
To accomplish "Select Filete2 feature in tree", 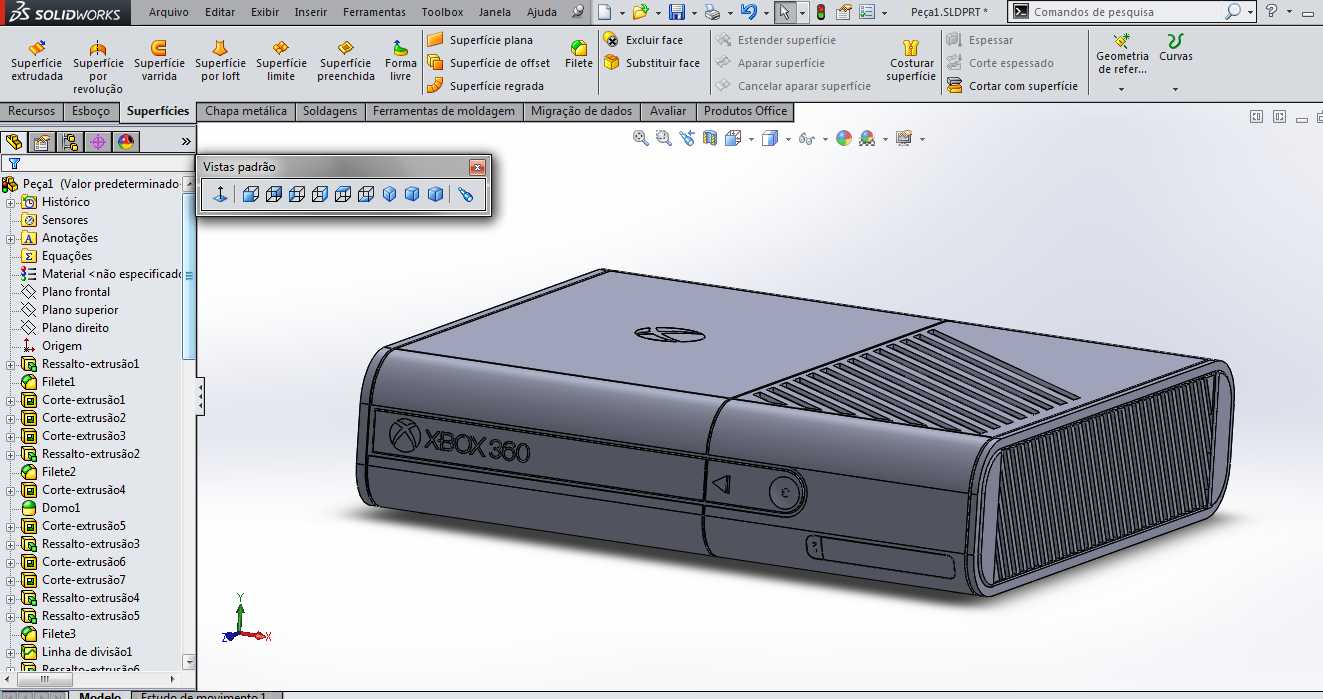I will (48, 472).
